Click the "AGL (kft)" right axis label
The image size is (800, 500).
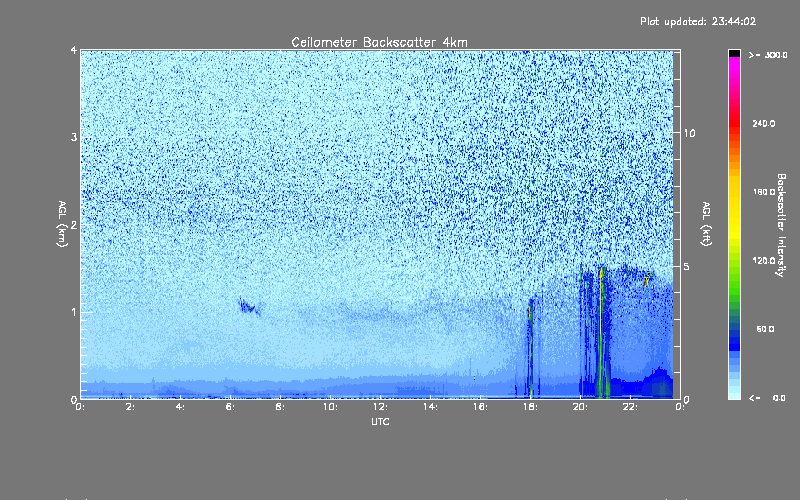[x=706, y=224]
